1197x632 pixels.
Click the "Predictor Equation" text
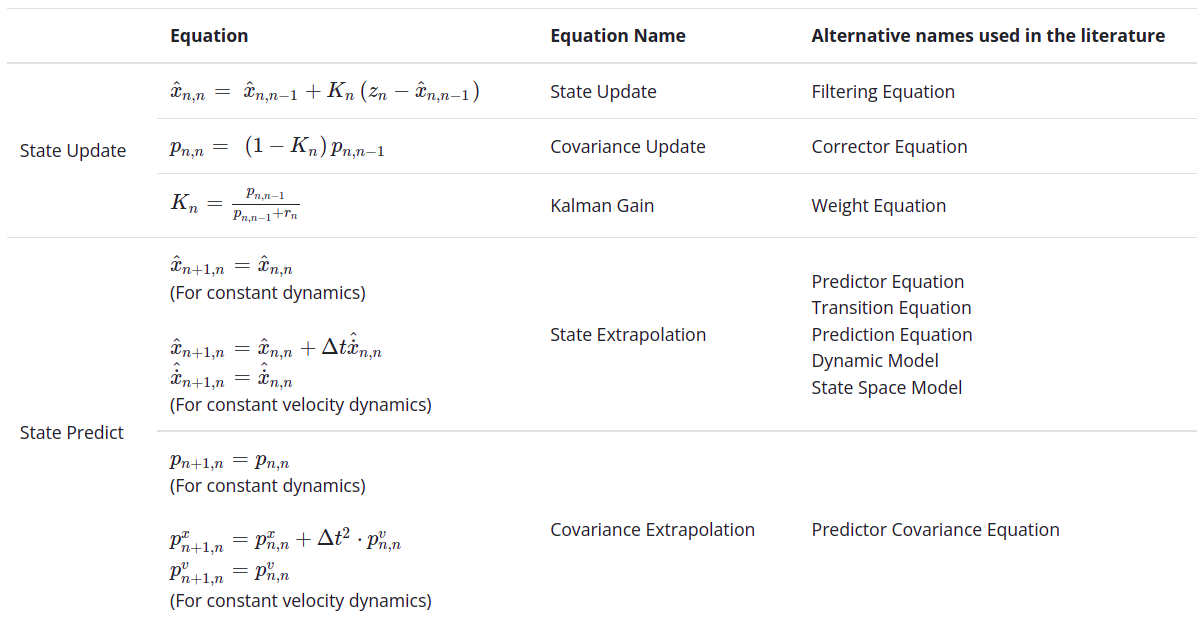point(887,282)
